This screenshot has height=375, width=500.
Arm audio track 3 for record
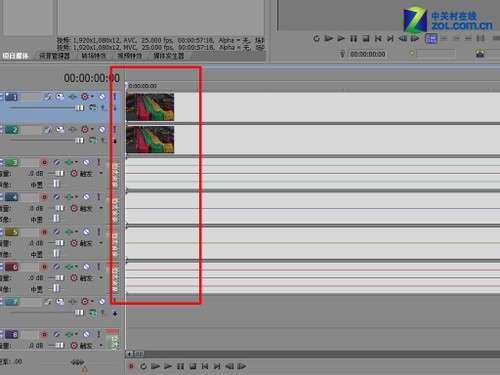(44, 162)
